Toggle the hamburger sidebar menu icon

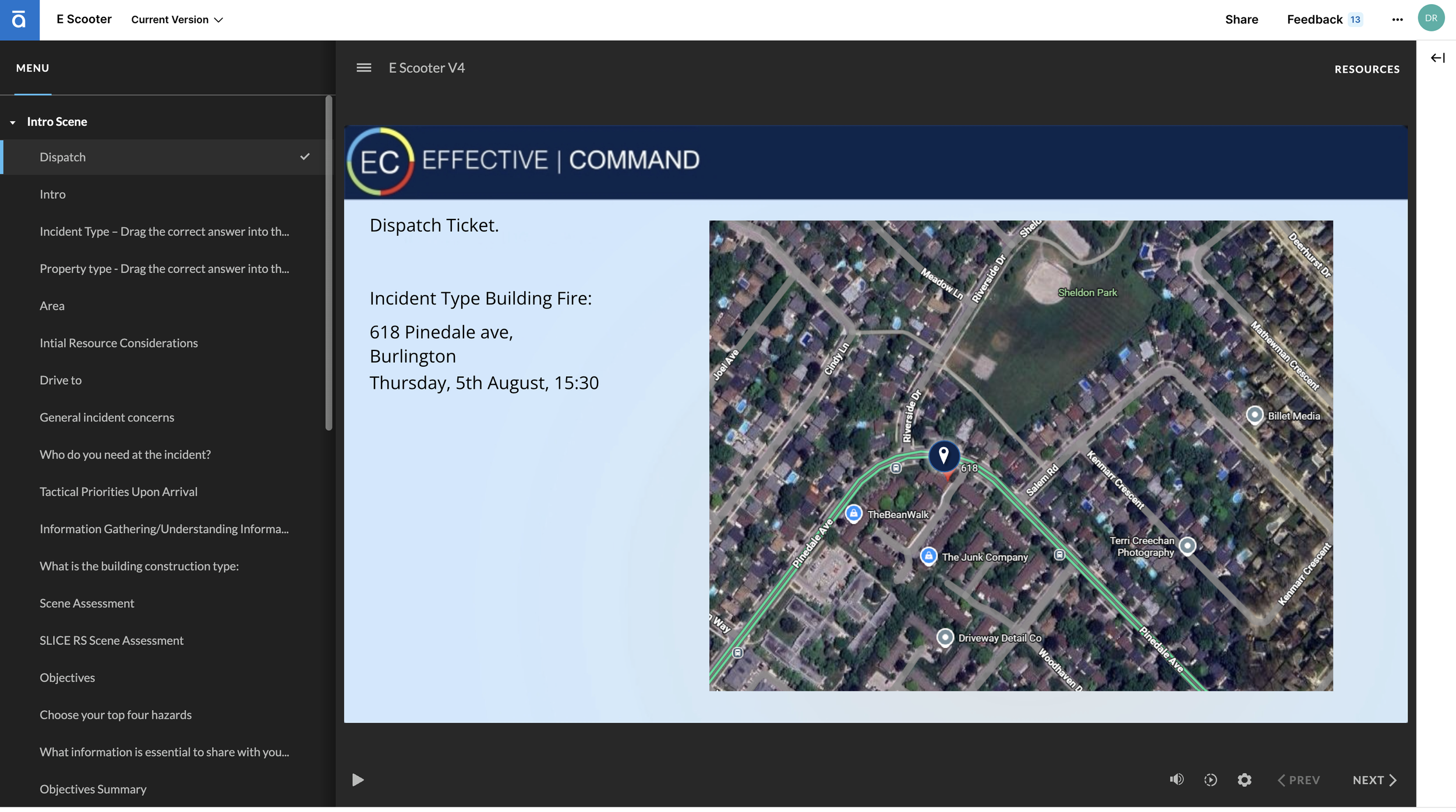click(364, 68)
